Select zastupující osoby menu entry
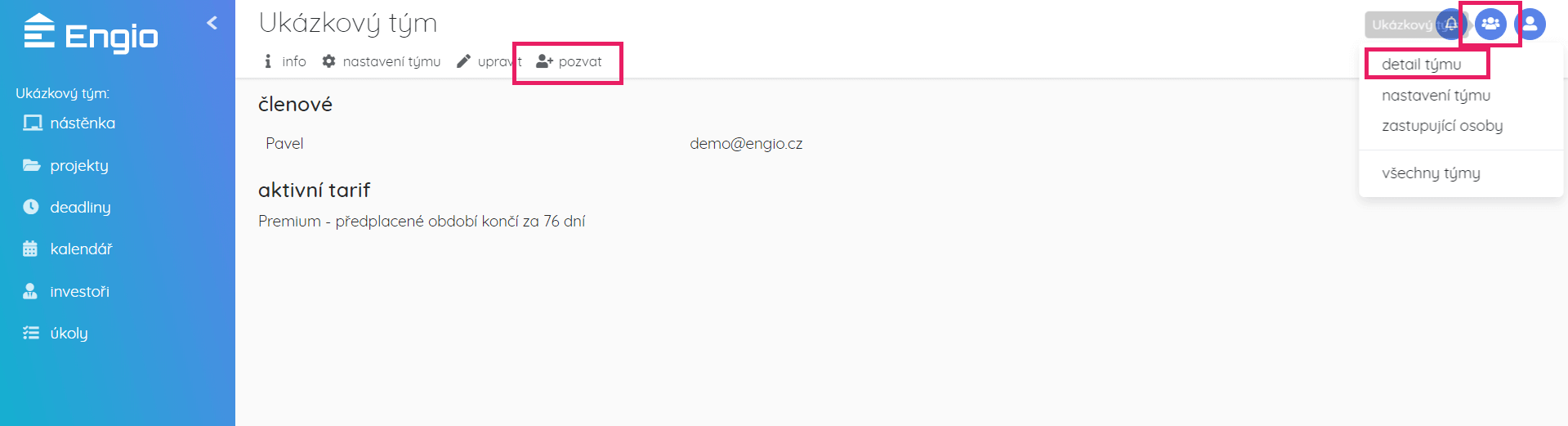 [x=1442, y=125]
